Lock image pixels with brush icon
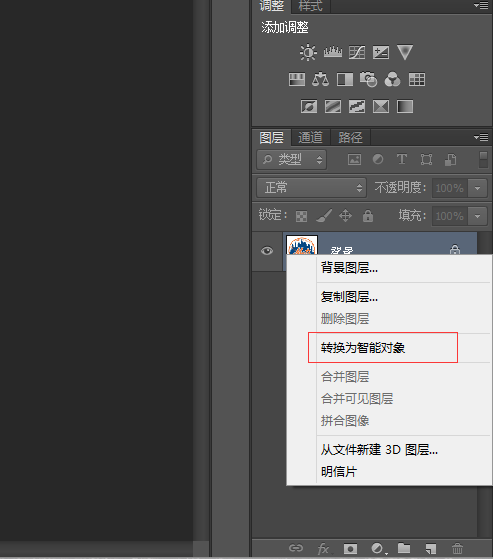Viewport: 493px width, 559px height. [324, 215]
